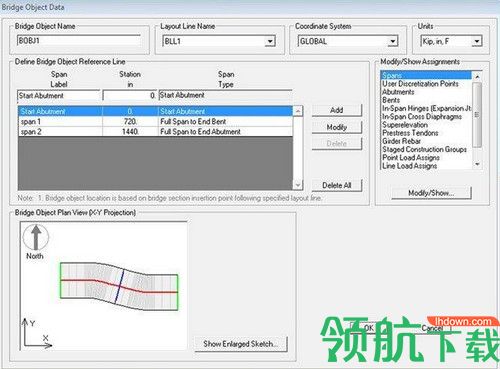Click Show Enlarged Sketch button
Screen dimensions: 500x369
[x=240, y=344]
